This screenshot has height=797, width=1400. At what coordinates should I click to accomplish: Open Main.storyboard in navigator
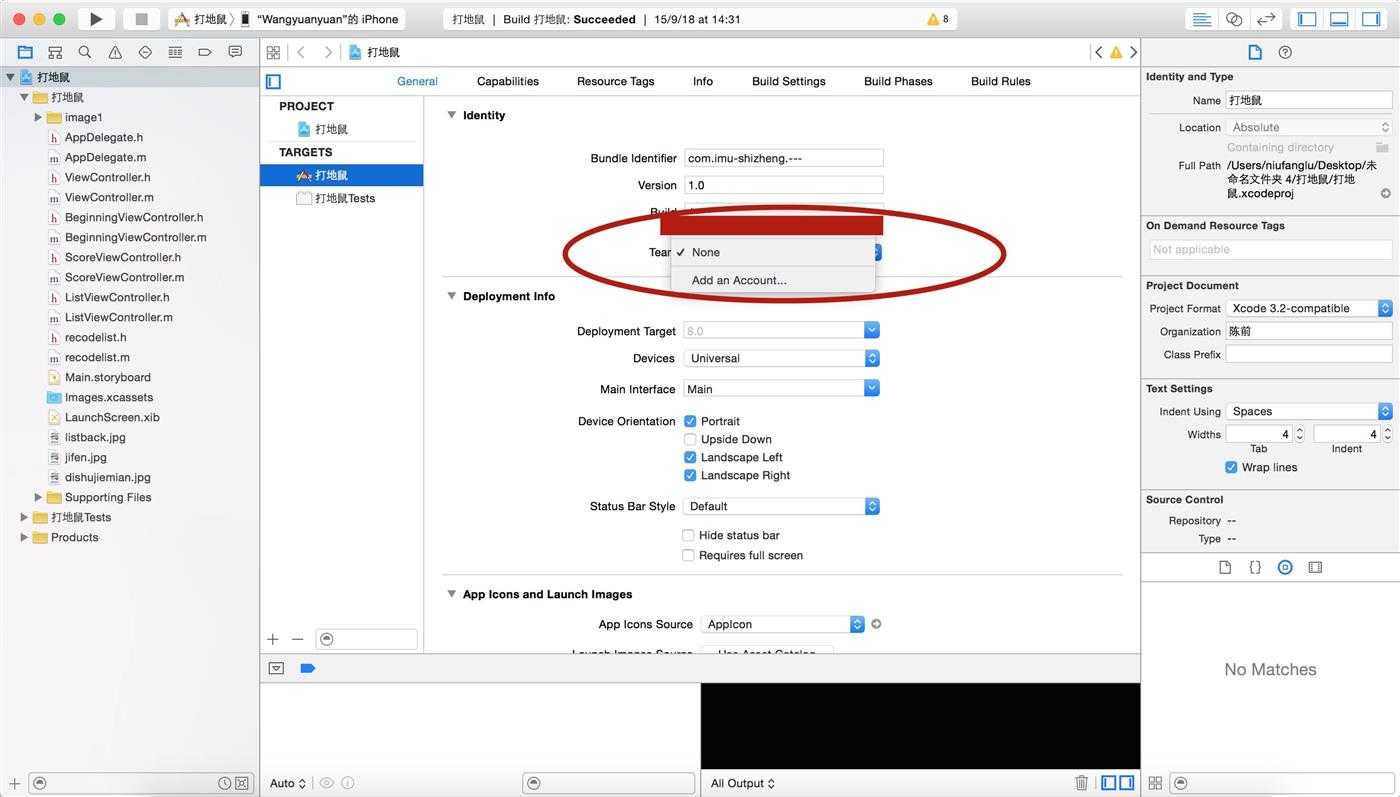point(108,377)
